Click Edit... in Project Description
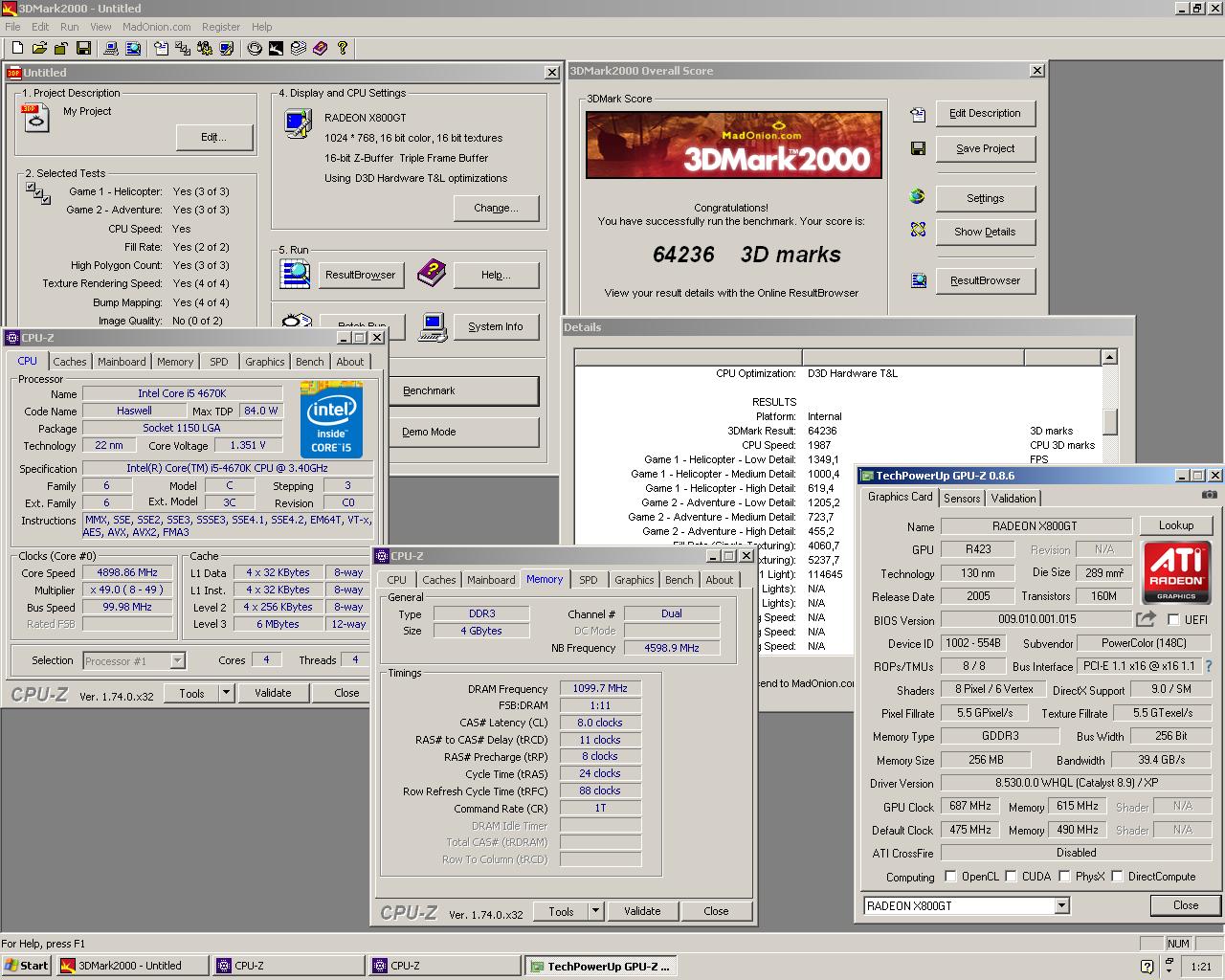This screenshot has height=980, width=1225. (214, 137)
